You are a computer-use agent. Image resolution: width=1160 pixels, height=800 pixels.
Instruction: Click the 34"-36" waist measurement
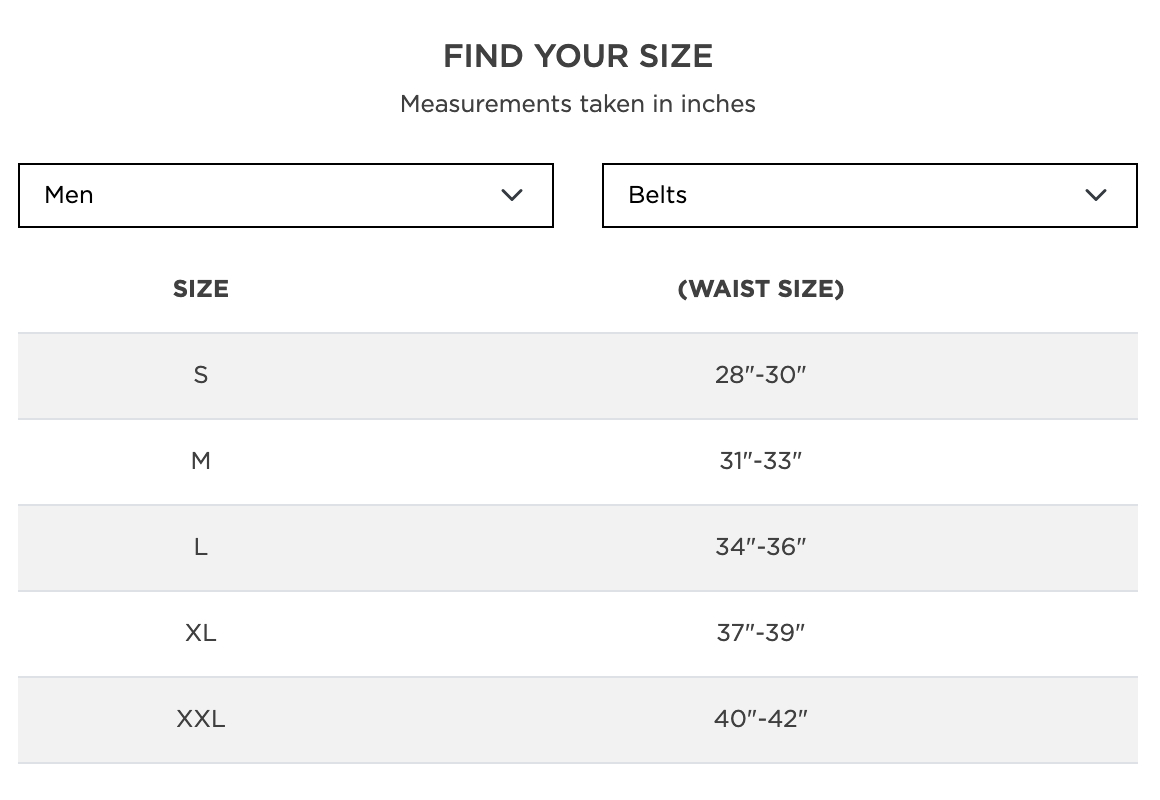point(761,547)
